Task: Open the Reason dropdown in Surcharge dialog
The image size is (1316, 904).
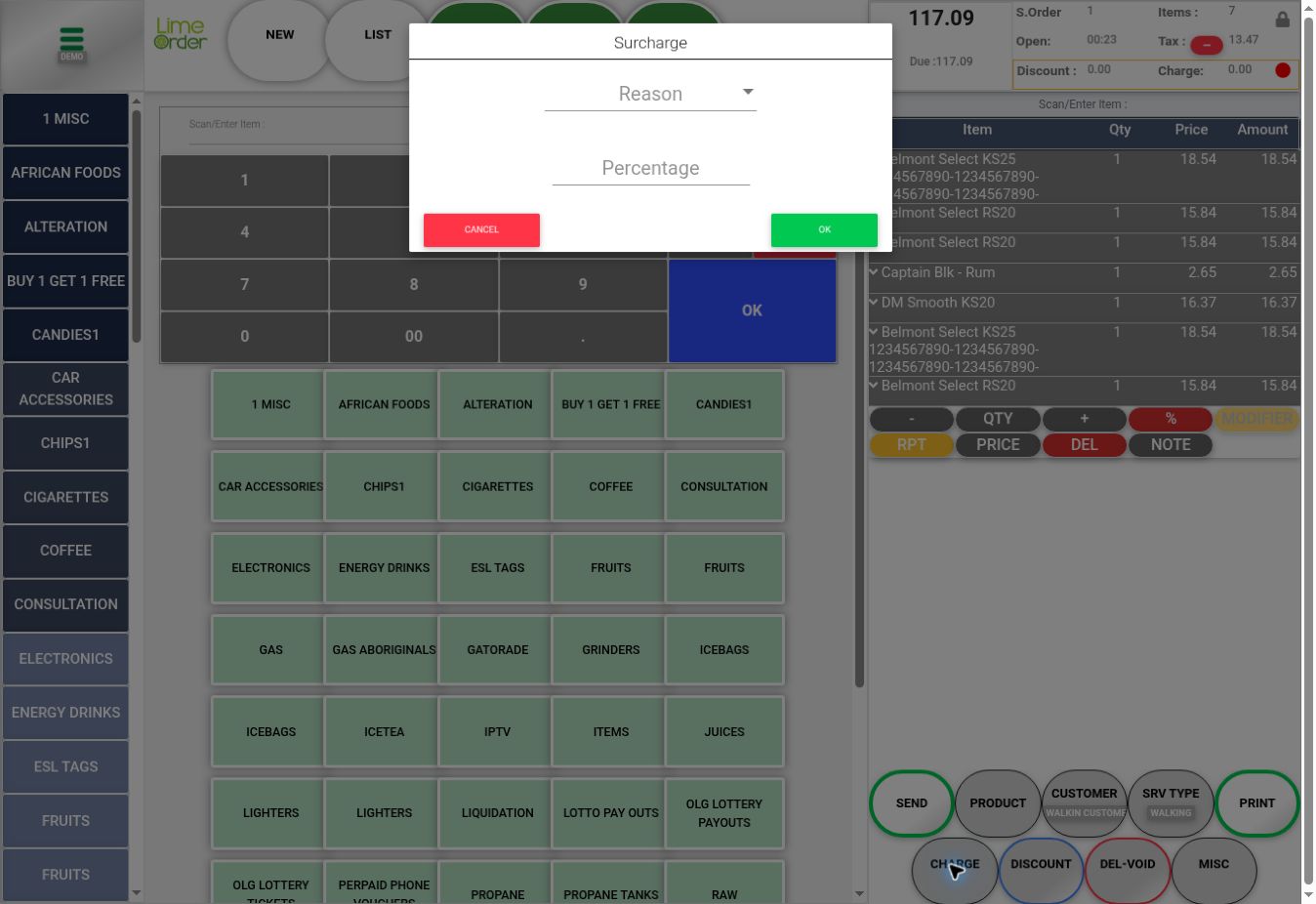Action: tap(650, 94)
